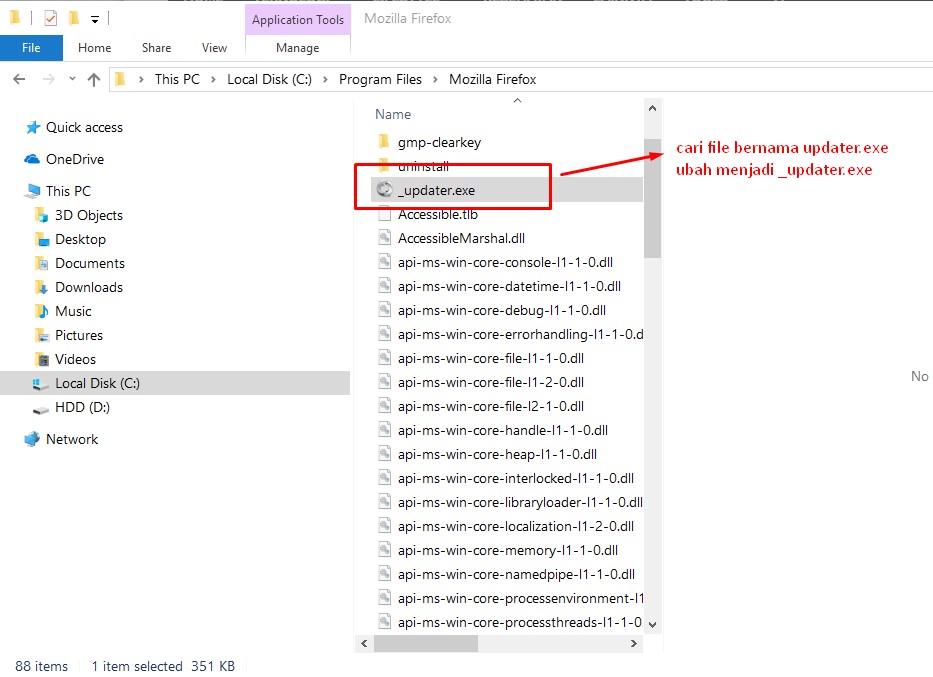This screenshot has width=933, height=677.
Task: Select This PC in the navigation pane
Action: pyautogui.click(x=68, y=191)
